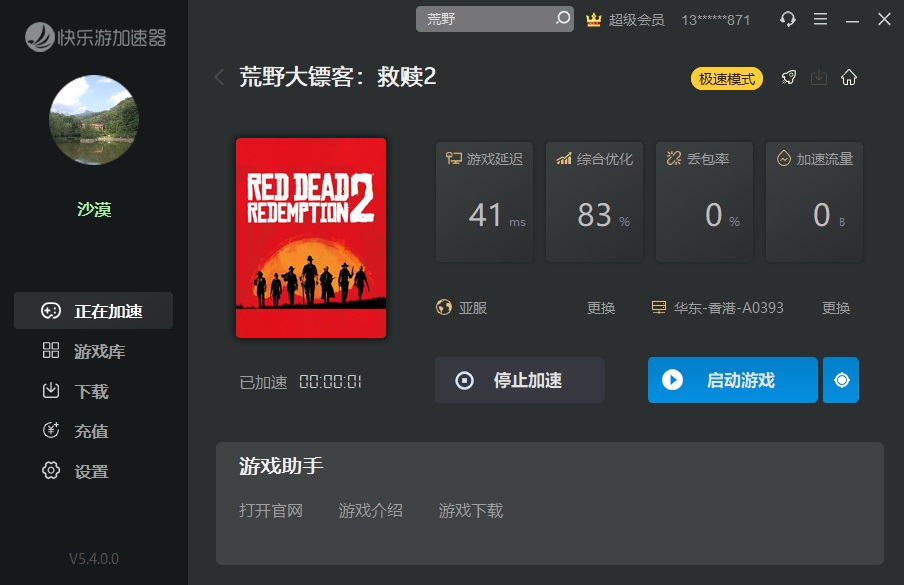Click the 综合优化 83% card
The width and height of the screenshot is (904, 585).
click(594, 202)
